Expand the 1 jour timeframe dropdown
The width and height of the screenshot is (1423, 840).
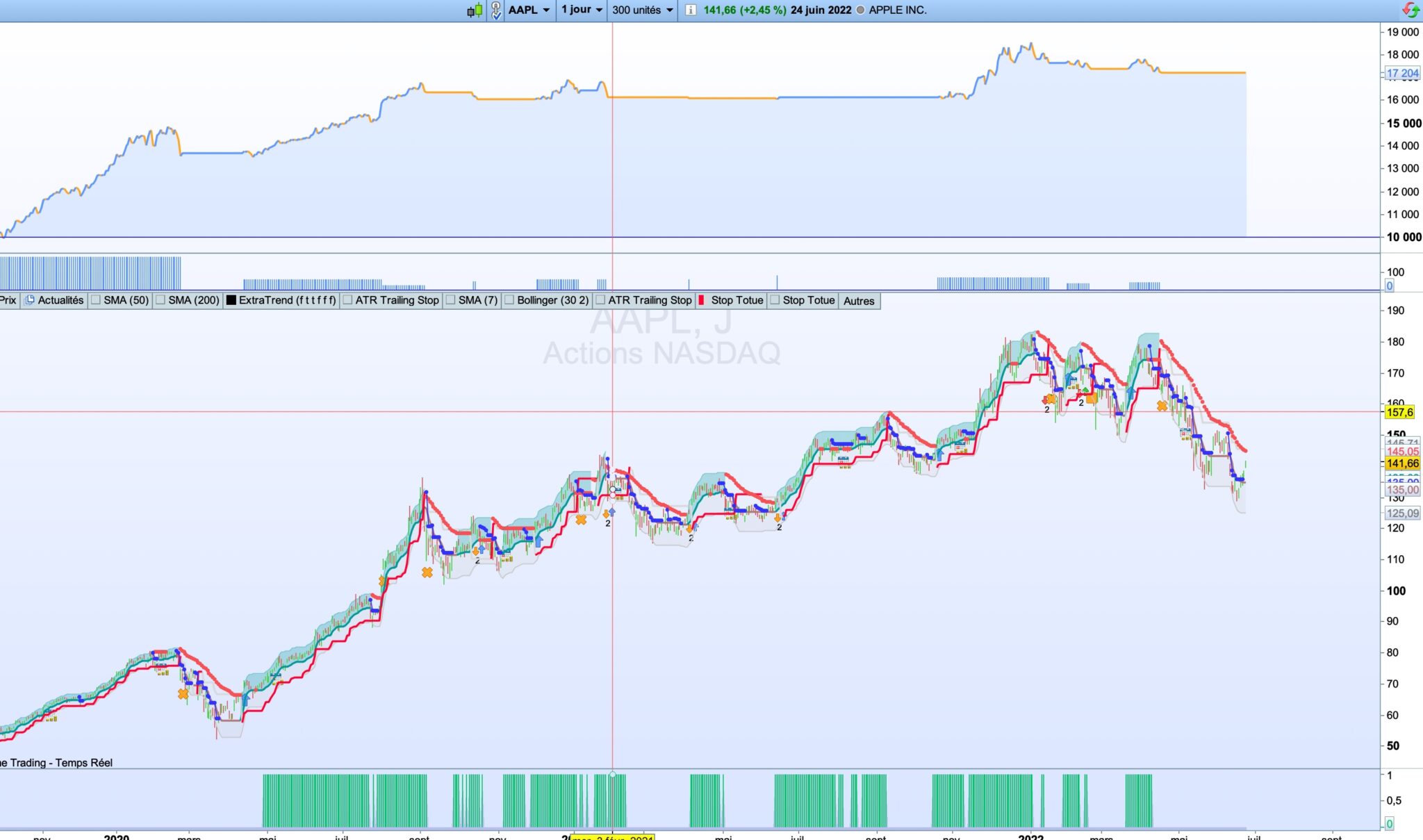point(582,10)
